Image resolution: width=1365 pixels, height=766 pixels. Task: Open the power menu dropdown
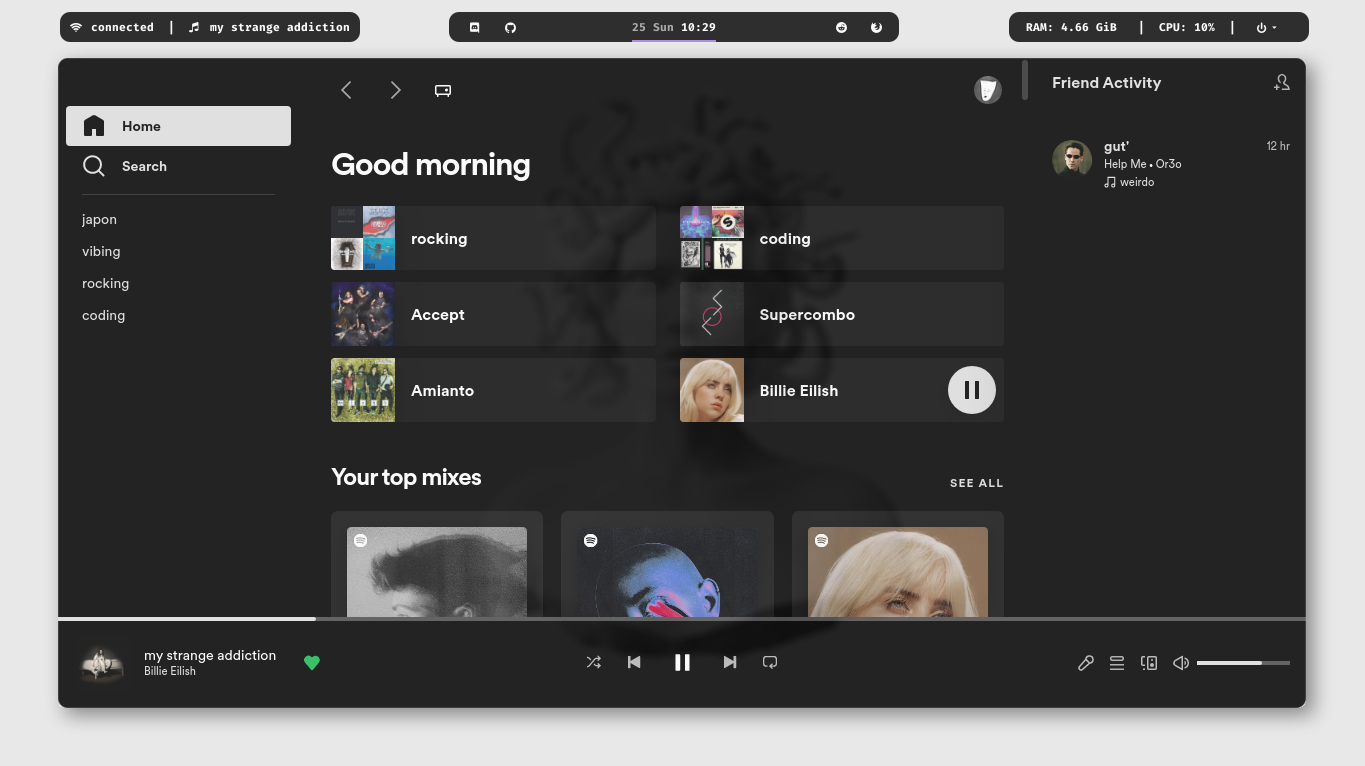coord(1266,27)
